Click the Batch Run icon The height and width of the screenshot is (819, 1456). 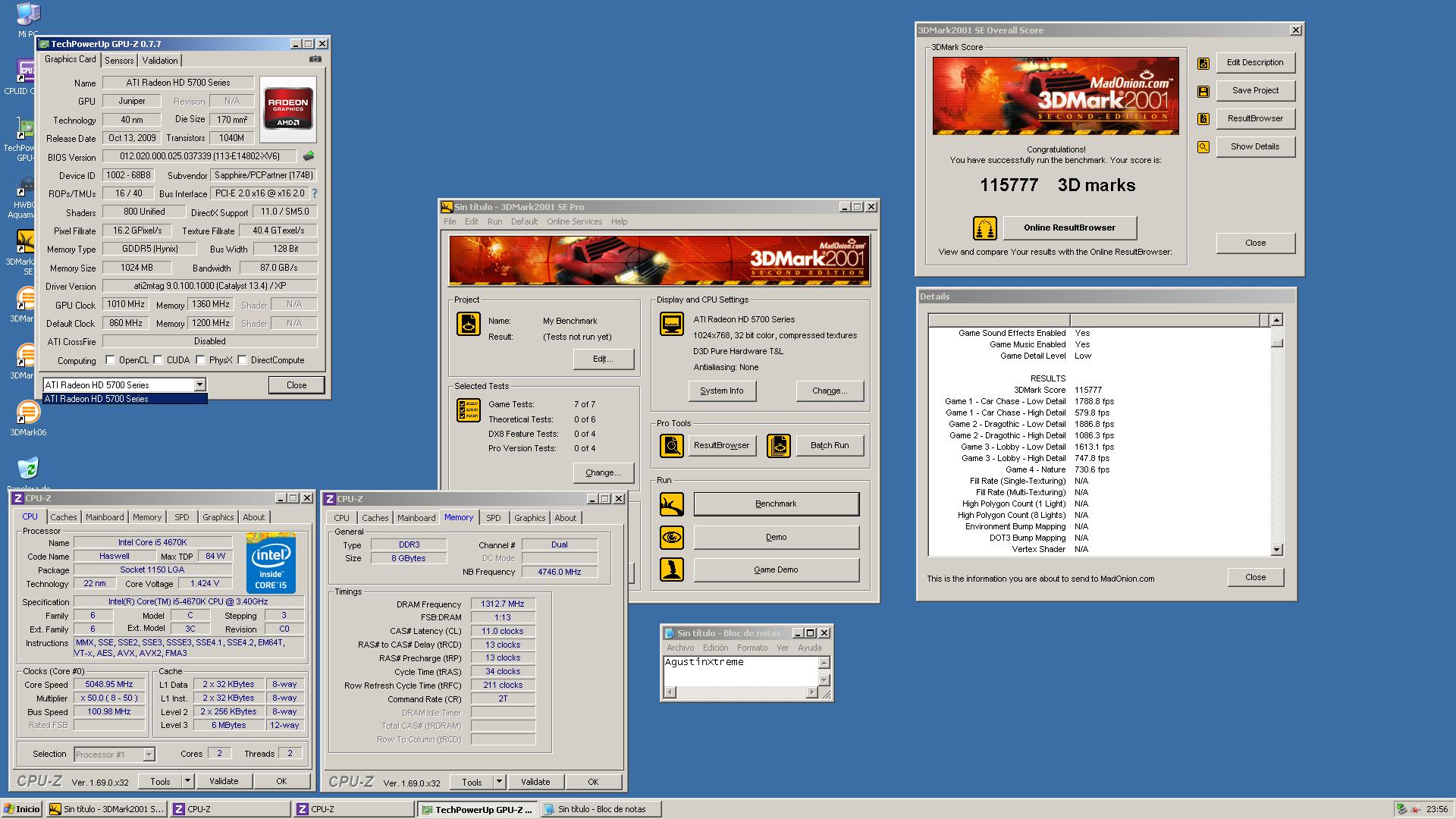779,446
